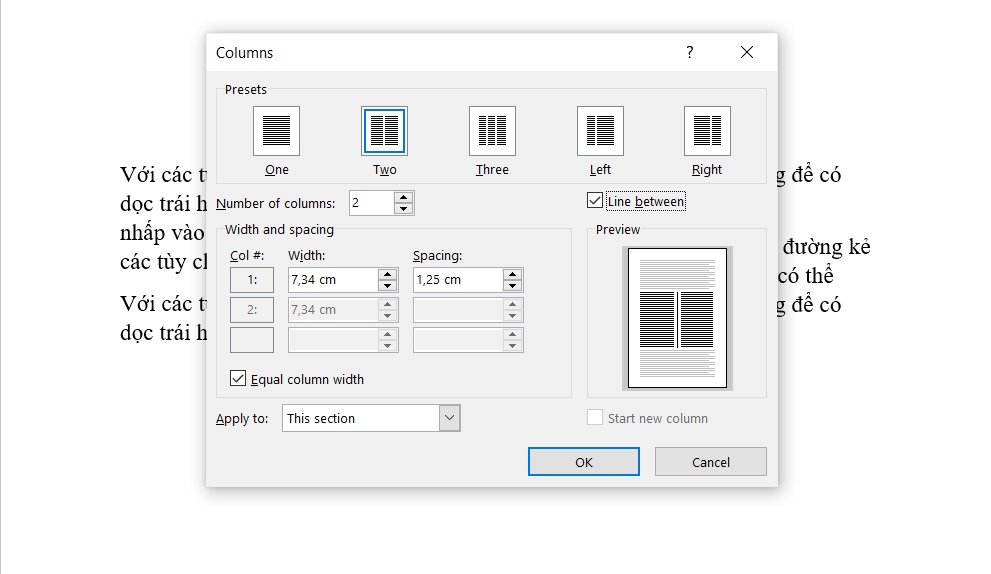Viewport: 991px width, 574px height.
Task: Decrease the Number of columns value
Action: click(403, 209)
